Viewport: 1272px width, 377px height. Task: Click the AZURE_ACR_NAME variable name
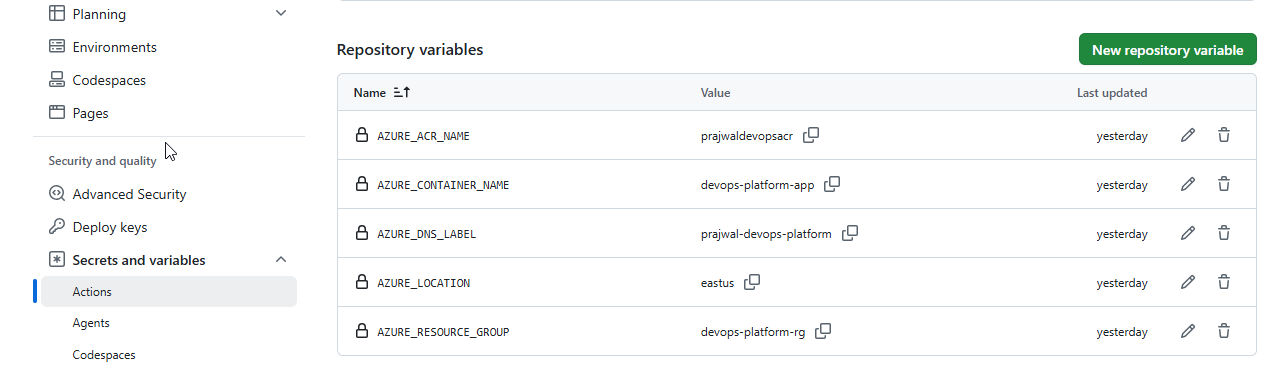click(423, 136)
